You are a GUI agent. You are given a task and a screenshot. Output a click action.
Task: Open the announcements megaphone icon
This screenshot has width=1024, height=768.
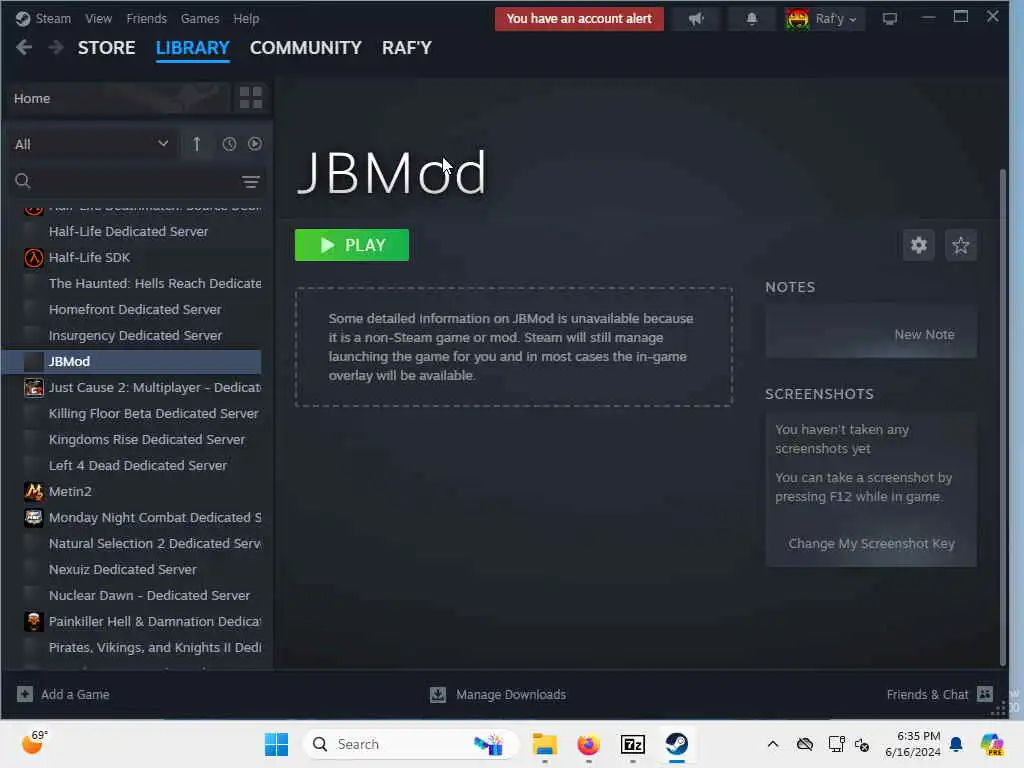pos(696,19)
